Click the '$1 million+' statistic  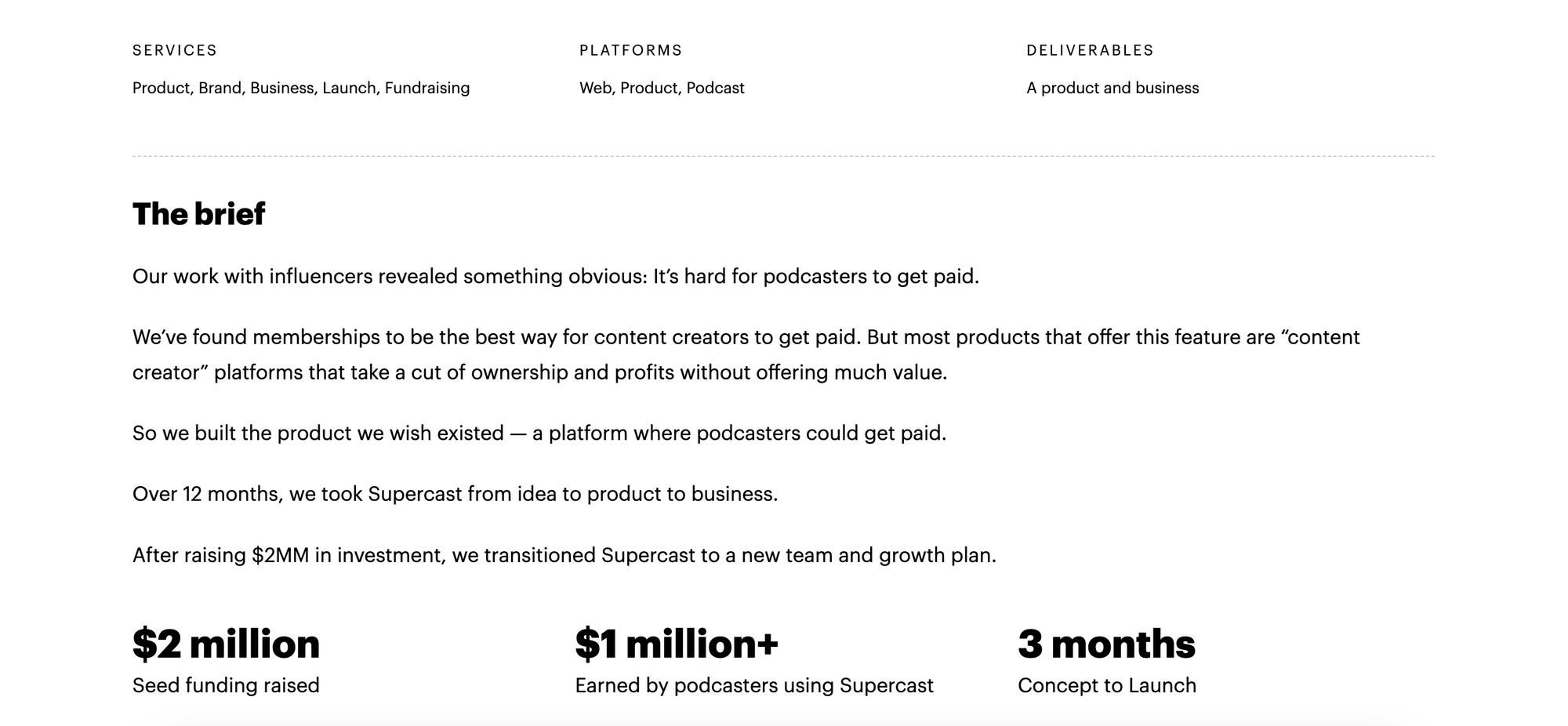coord(677,644)
